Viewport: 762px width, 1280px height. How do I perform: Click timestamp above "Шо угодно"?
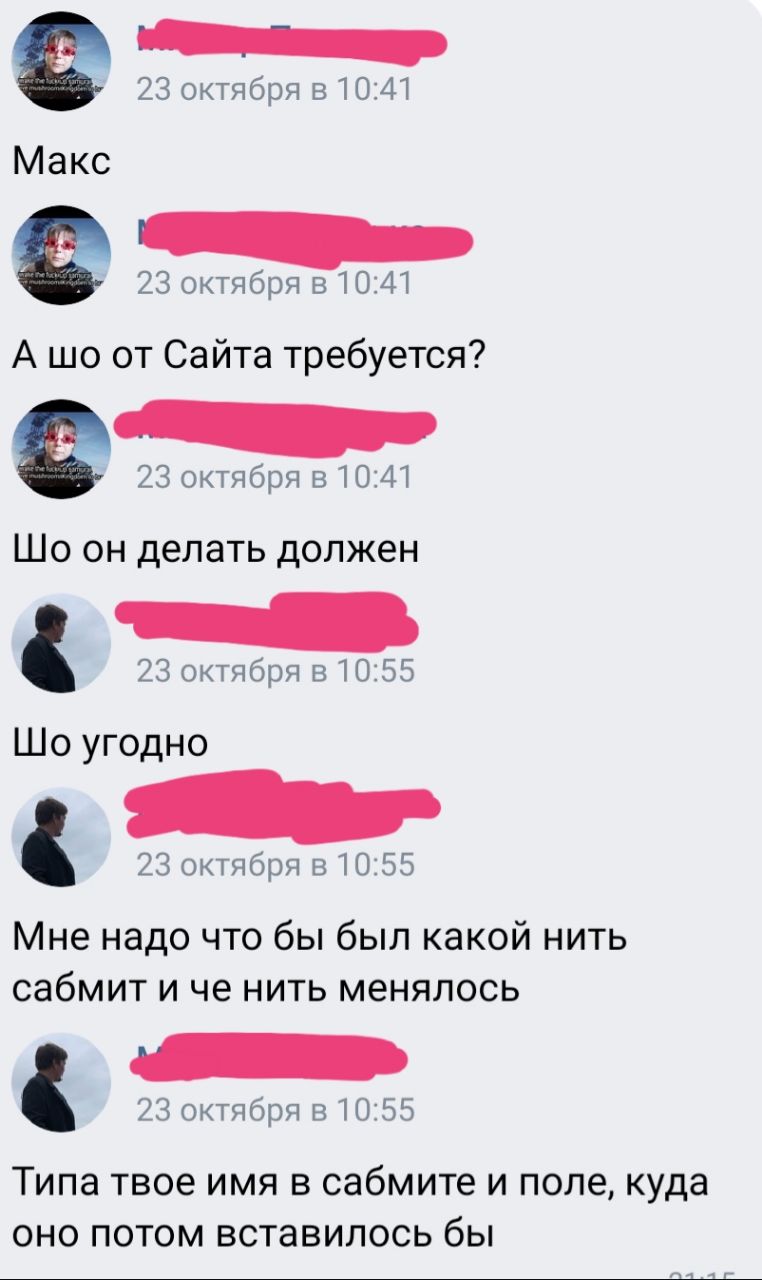[274, 672]
